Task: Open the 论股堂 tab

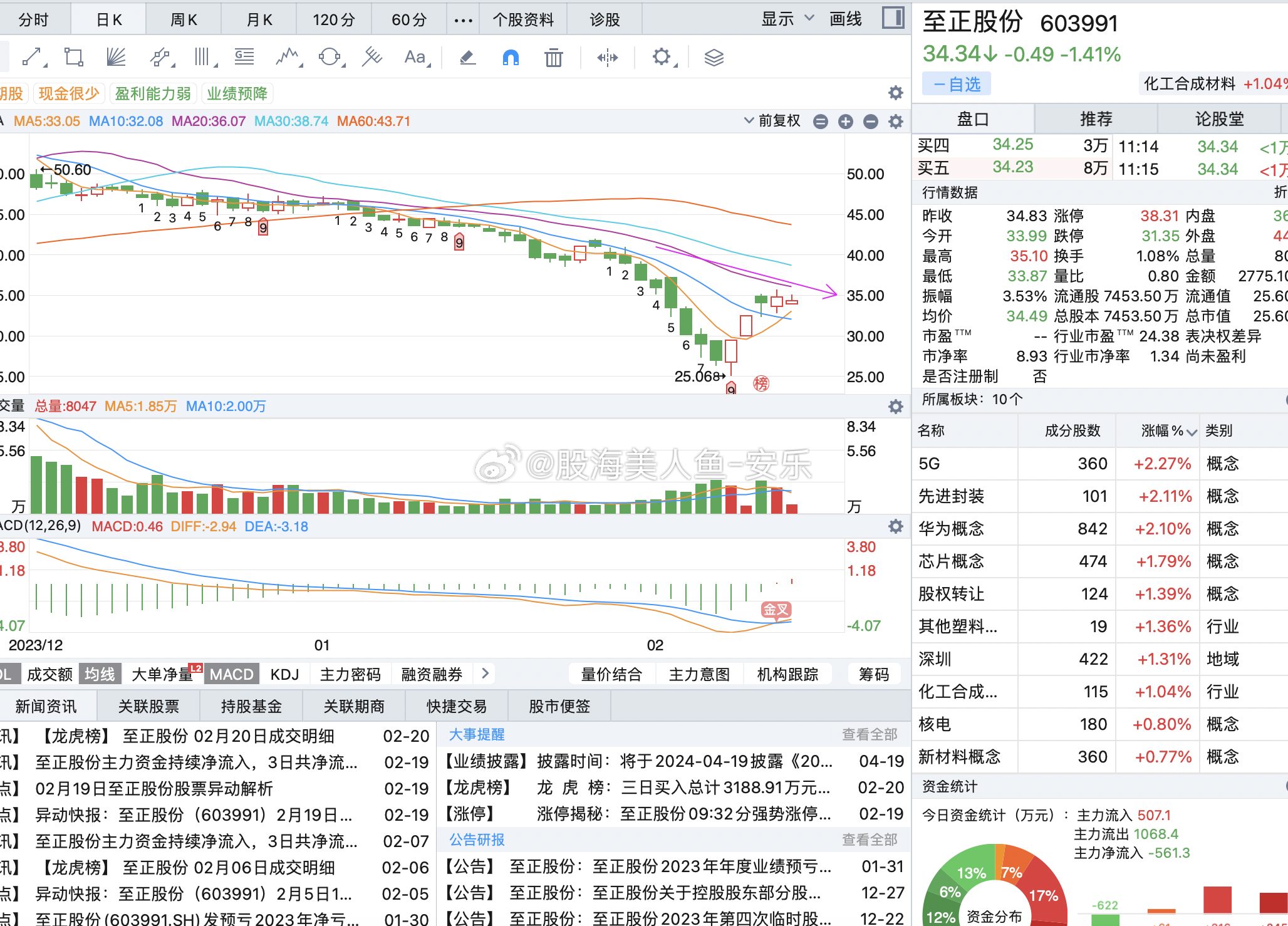Action: 1218,119
